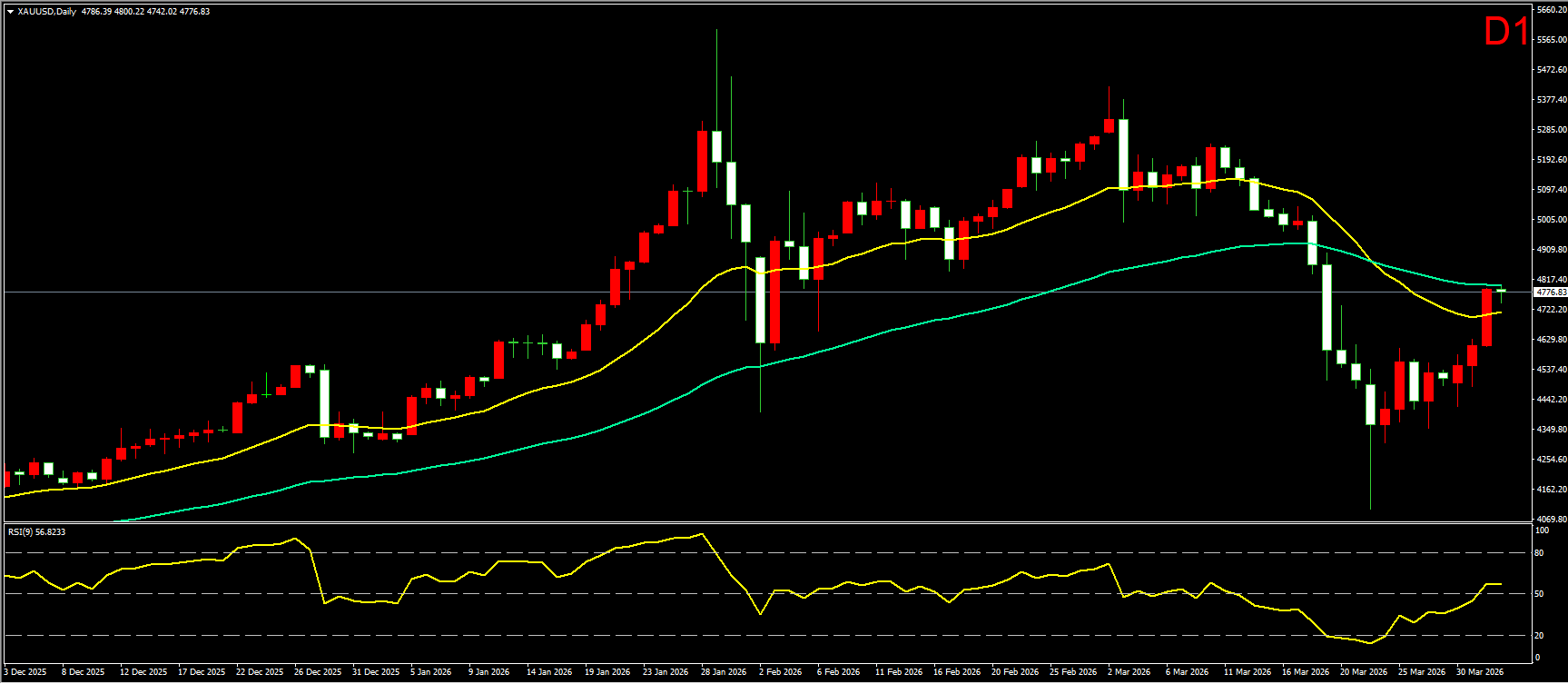The width and height of the screenshot is (1568, 684).
Task: Click the 2 Mar 2026 date label
Action: click(x=1130, y=672)
